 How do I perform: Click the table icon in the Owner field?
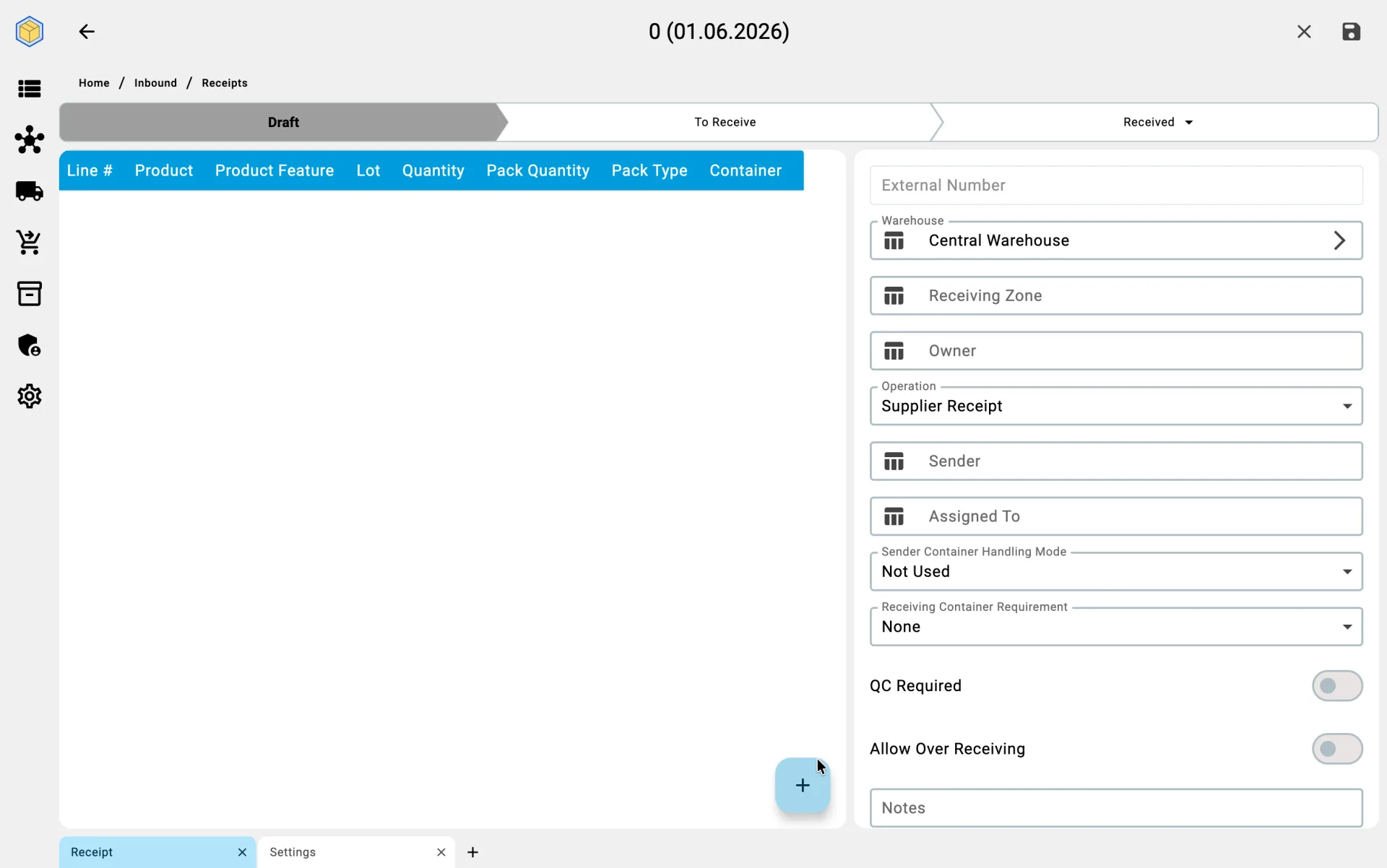(x=894, y=351)
